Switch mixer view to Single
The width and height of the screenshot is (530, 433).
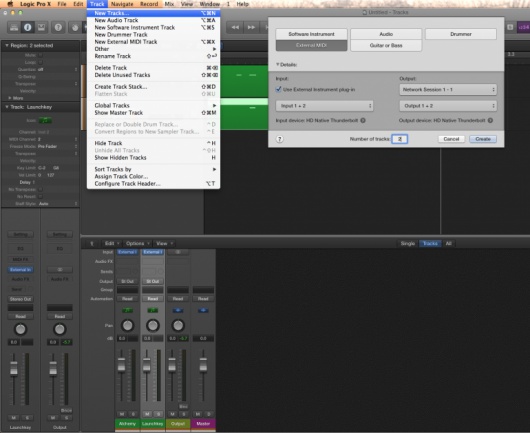click(x=408, y=244)
